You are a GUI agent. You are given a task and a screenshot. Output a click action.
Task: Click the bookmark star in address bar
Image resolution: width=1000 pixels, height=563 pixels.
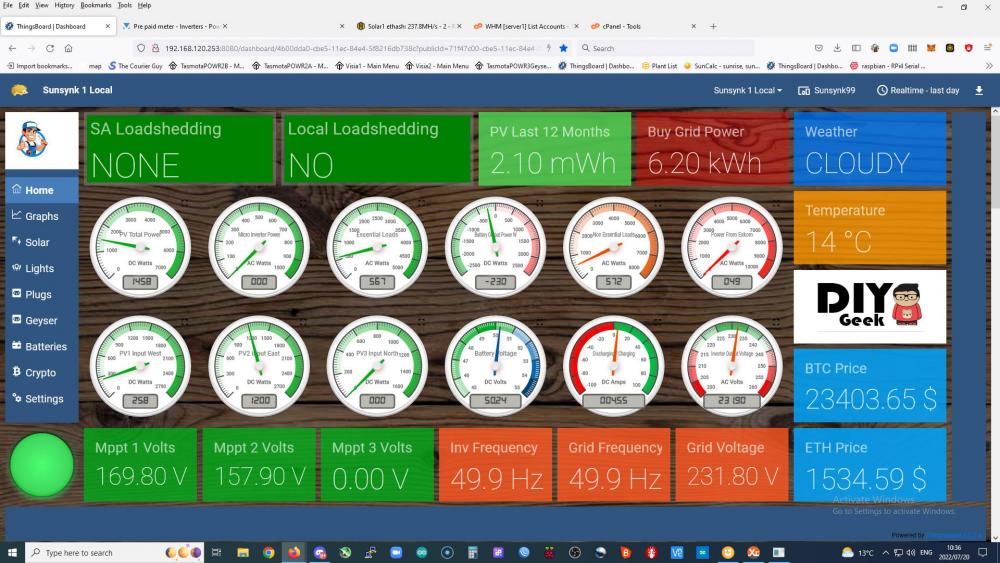point(563,48)
